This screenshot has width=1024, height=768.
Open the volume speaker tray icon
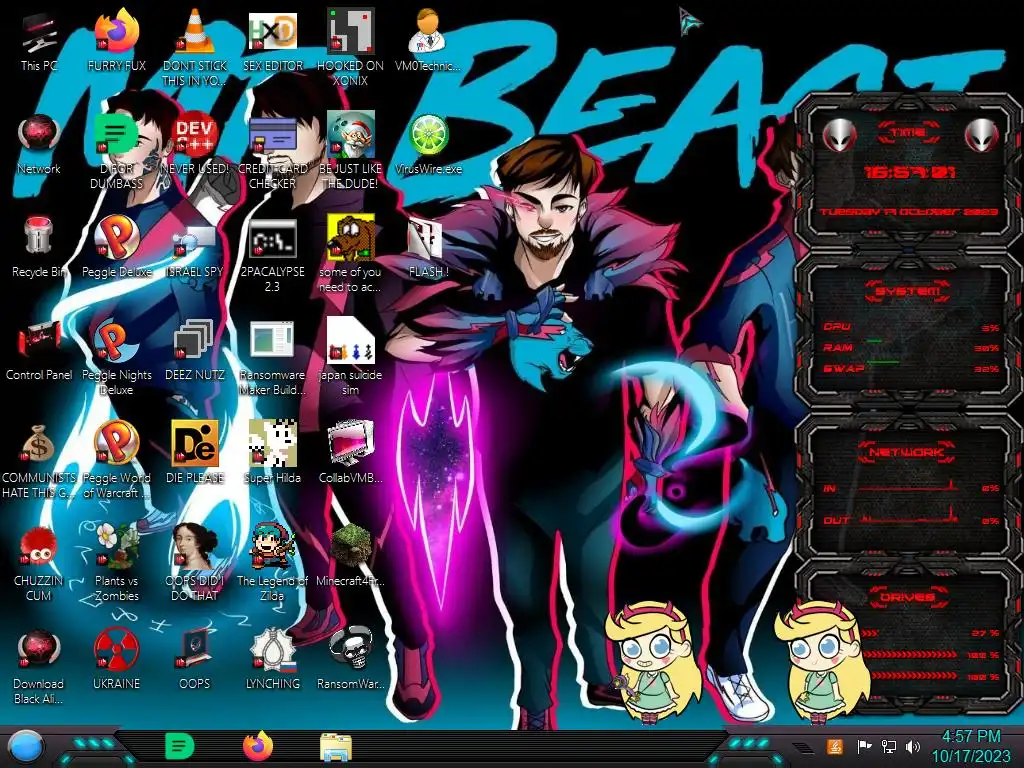[913, 746]
